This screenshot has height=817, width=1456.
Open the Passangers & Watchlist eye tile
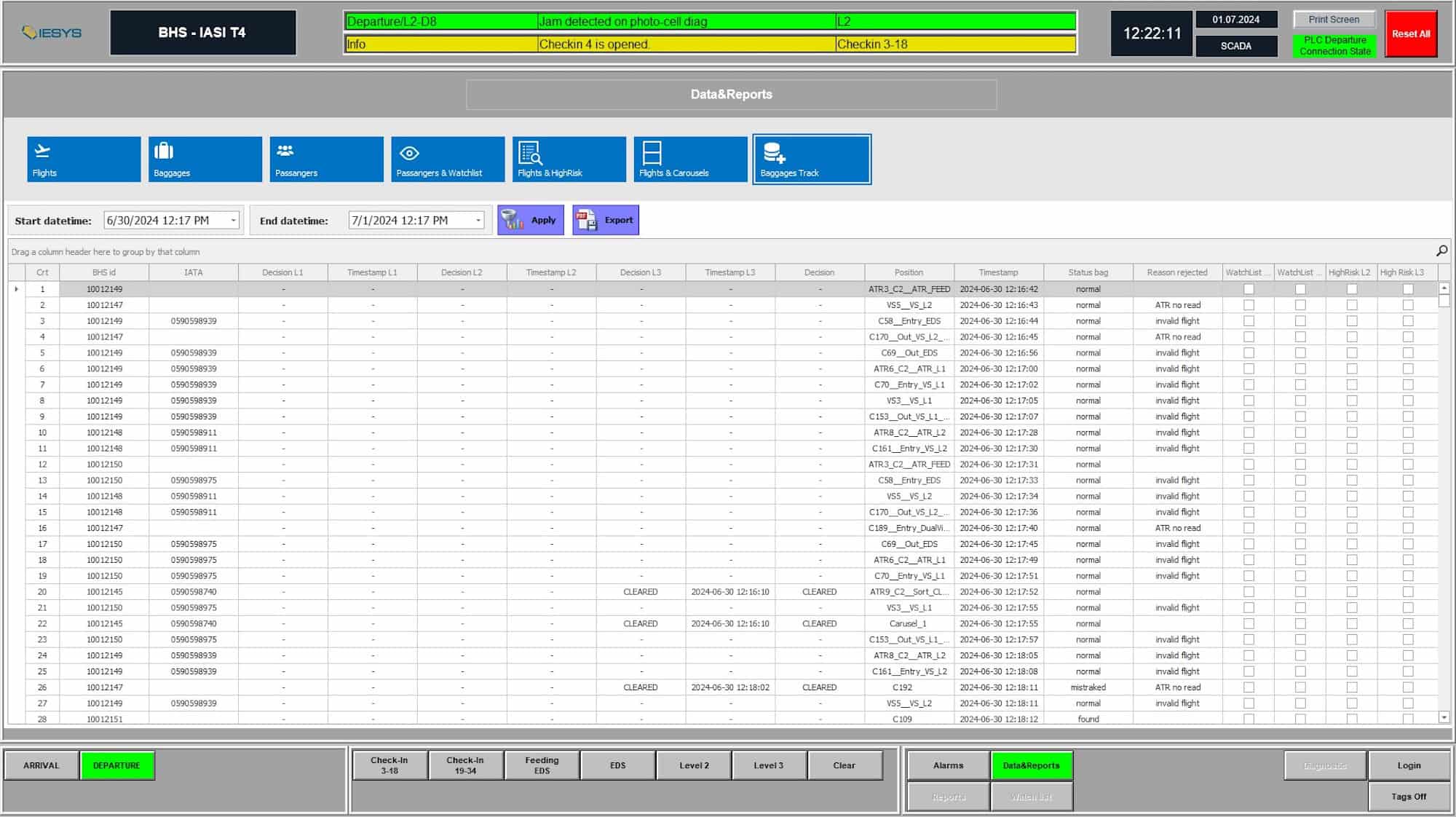447,159
